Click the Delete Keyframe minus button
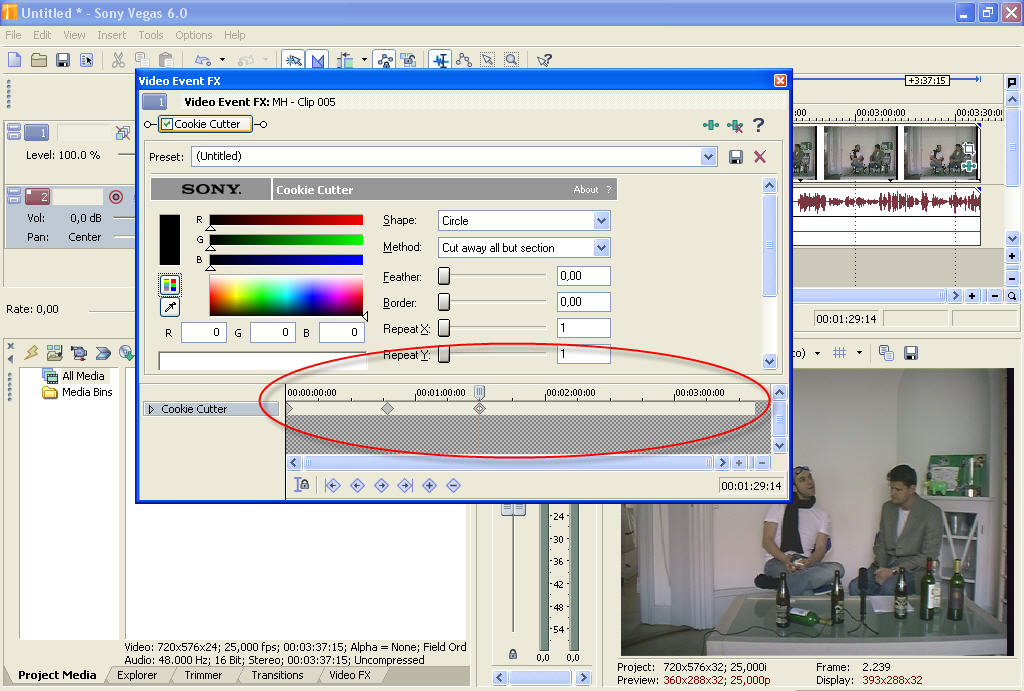This screenshot has width=1024, height=691. pyautogui.click(x=453, y=485)
